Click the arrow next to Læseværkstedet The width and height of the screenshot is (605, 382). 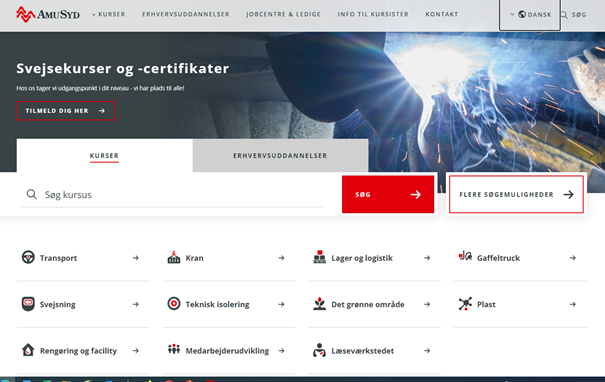[x=427, y=351]
